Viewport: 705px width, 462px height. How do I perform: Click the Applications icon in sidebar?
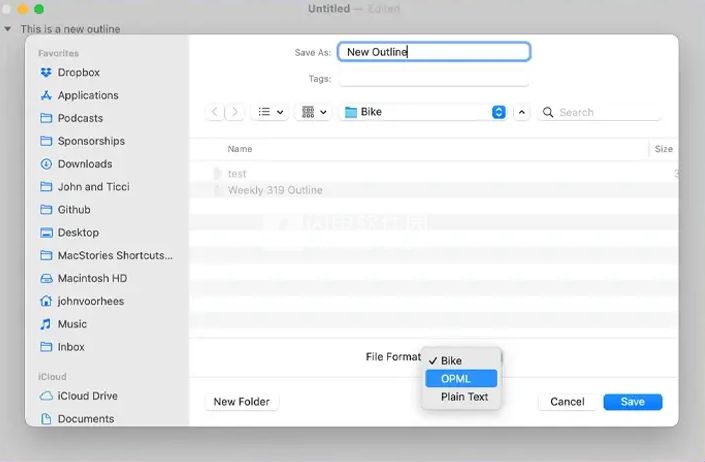point(46,95)
